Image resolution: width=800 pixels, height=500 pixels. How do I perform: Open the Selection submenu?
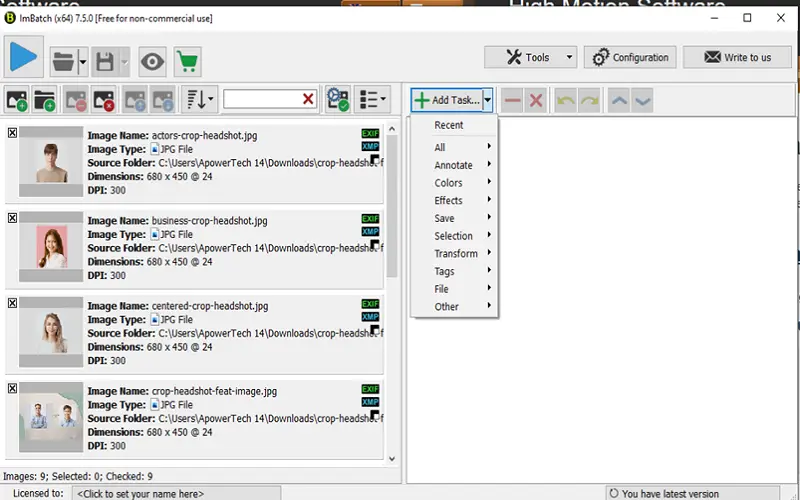[x=454, y=236]
